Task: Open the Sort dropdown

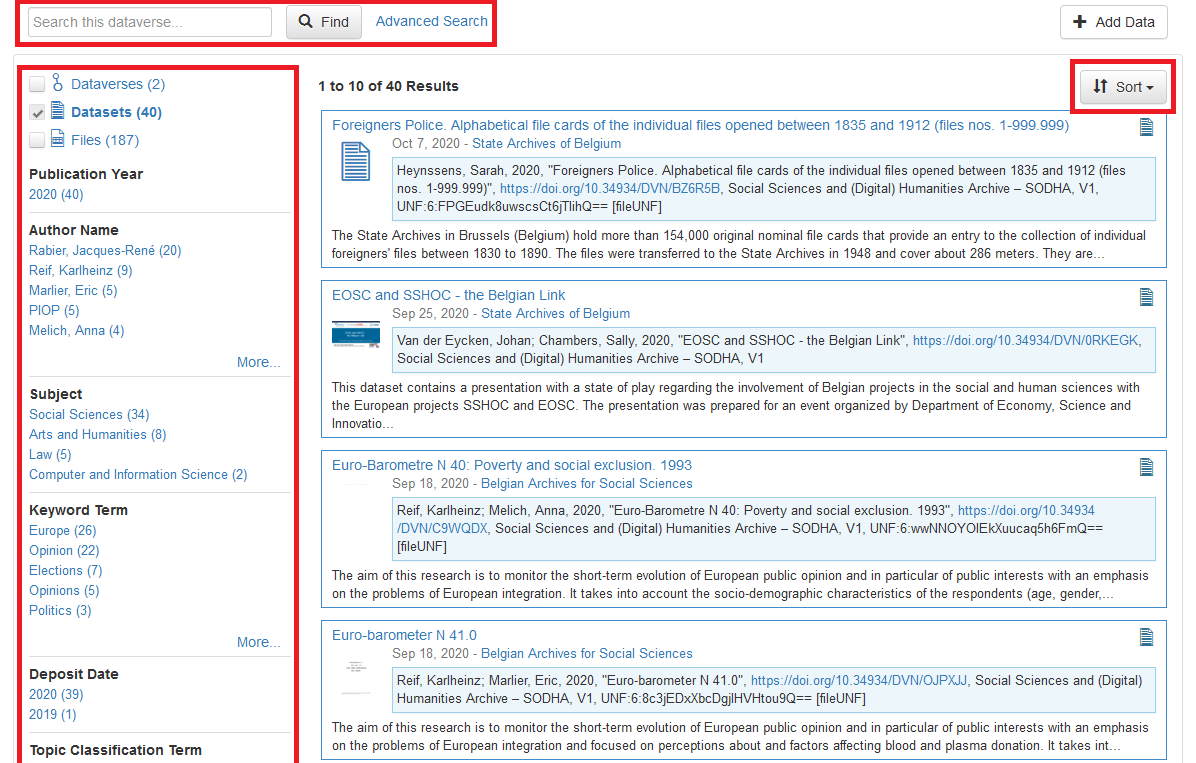Action: coord(1123,87)
